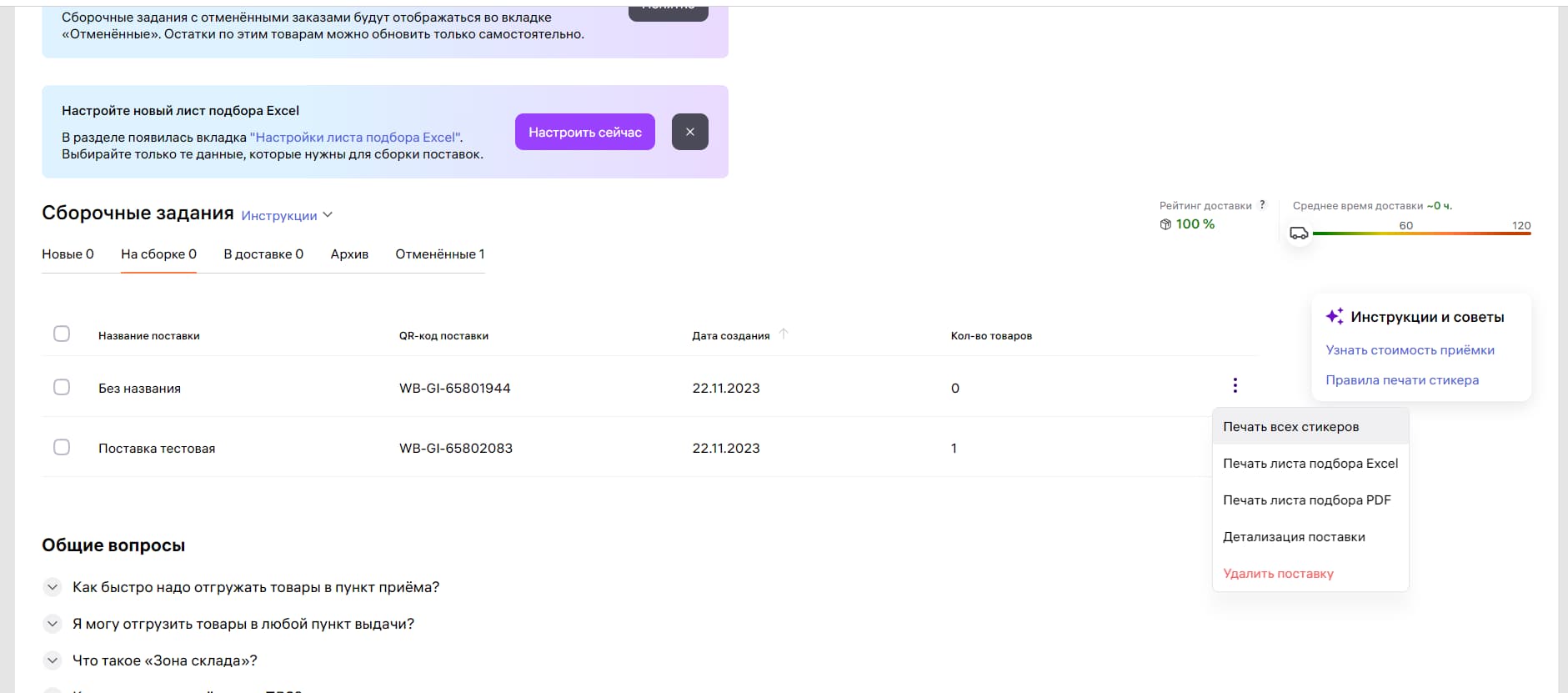Toggle the select-all checkbox in table header
The width and height of the screenshot is (1568, 693).
pos(62,334)
